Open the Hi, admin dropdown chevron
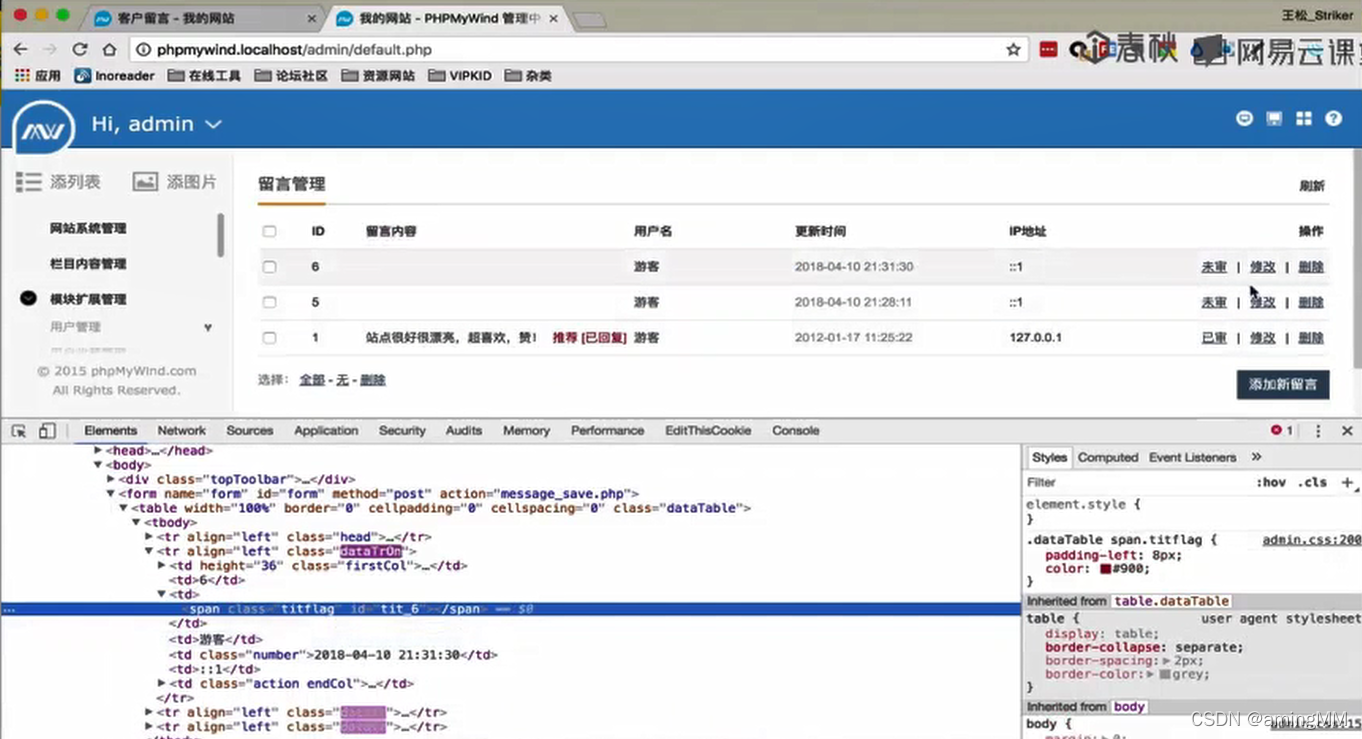The image size is (1362, 739). (x=213, y=125)
